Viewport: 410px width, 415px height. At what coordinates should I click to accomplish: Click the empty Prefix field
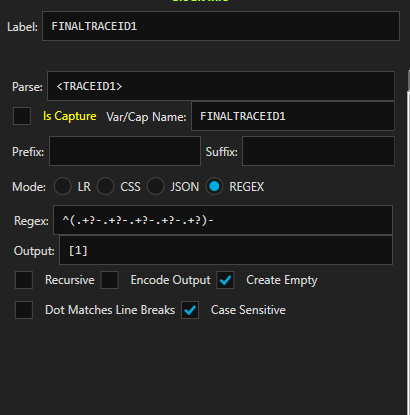[125, 151]
